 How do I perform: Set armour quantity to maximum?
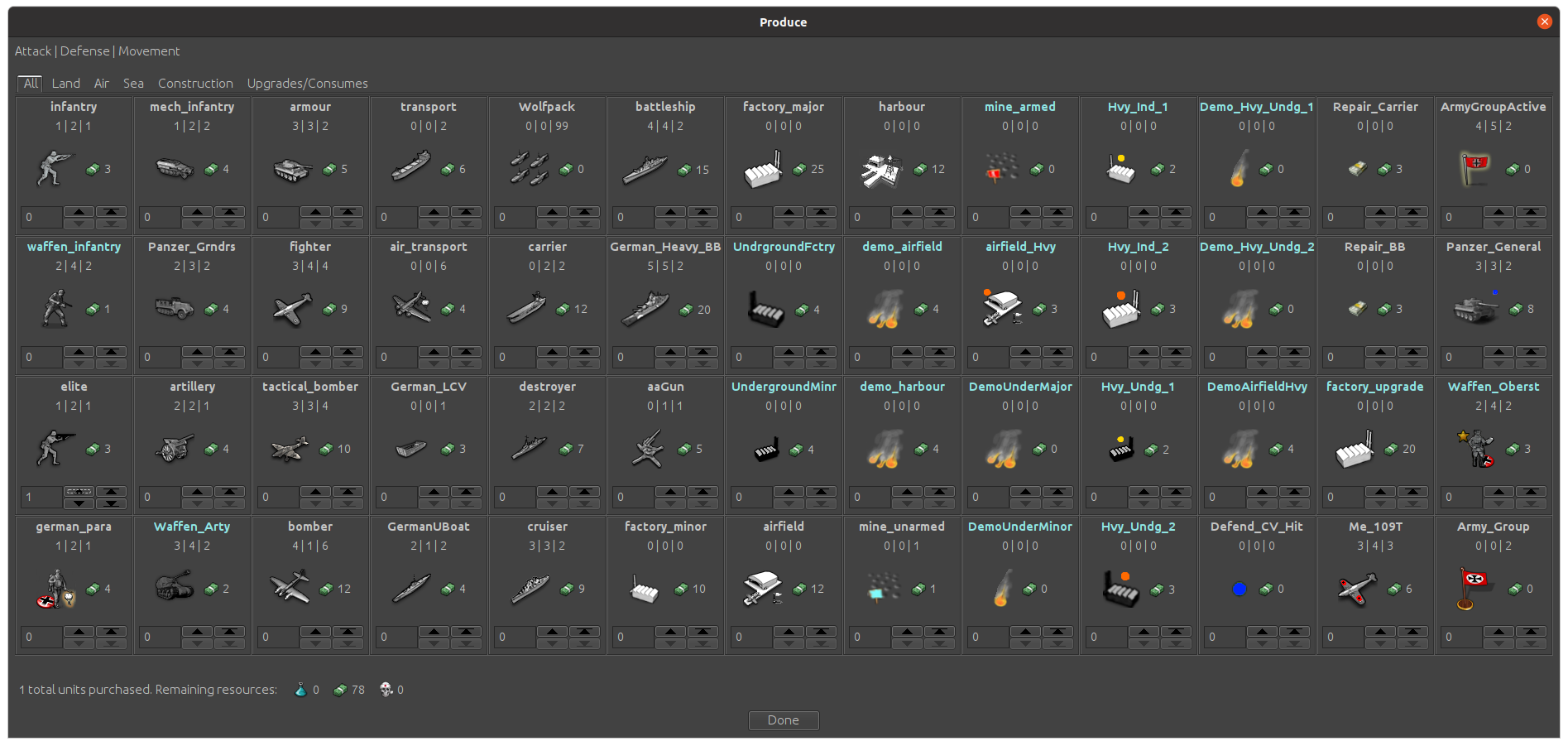click(x=348, y=212)
